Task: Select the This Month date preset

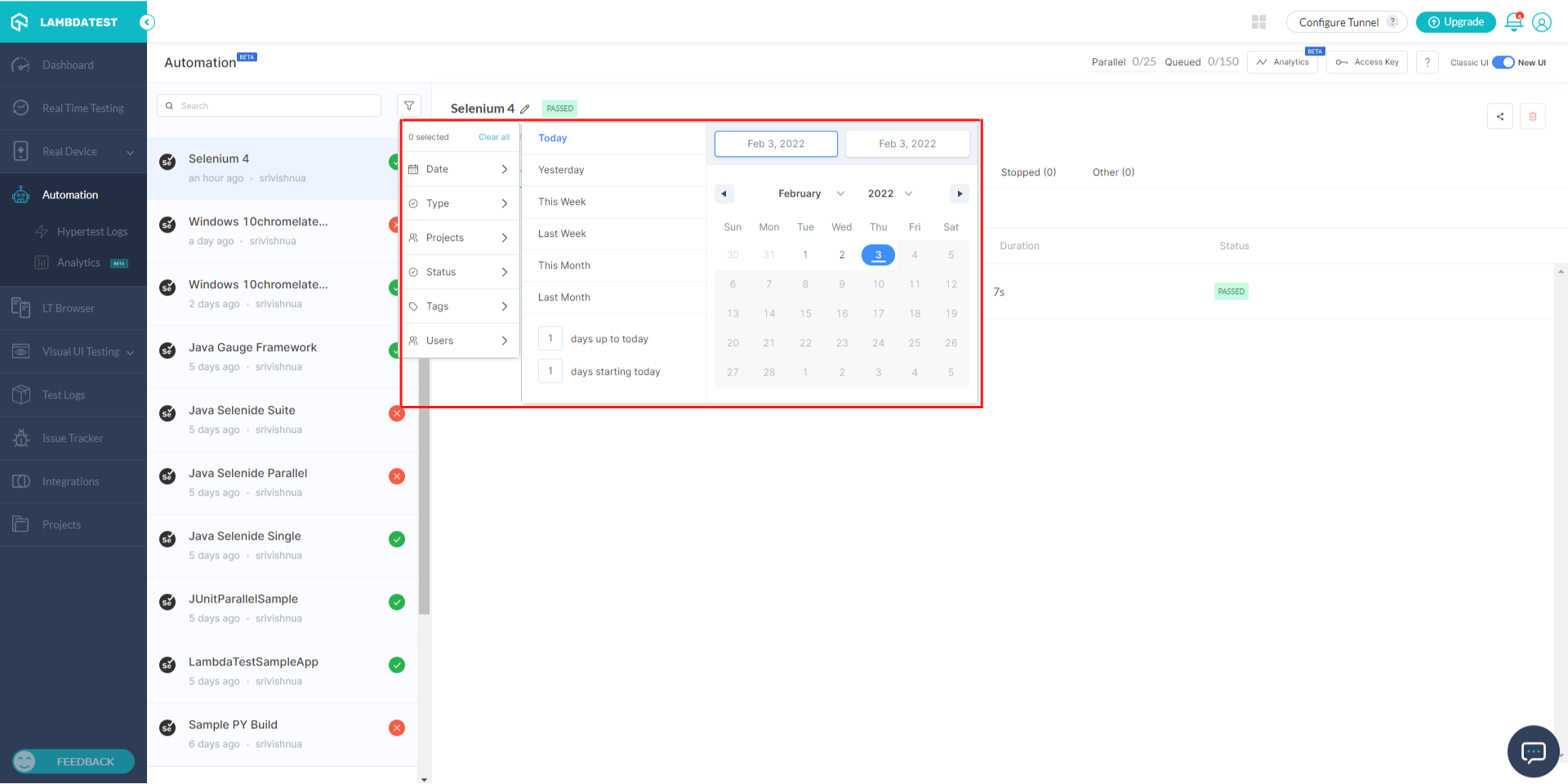Action: [613, 265]
